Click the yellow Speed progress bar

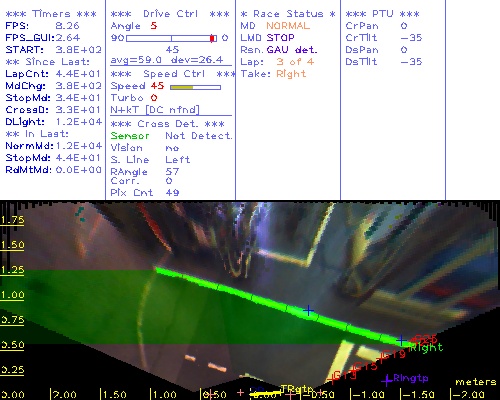point(195,87)
